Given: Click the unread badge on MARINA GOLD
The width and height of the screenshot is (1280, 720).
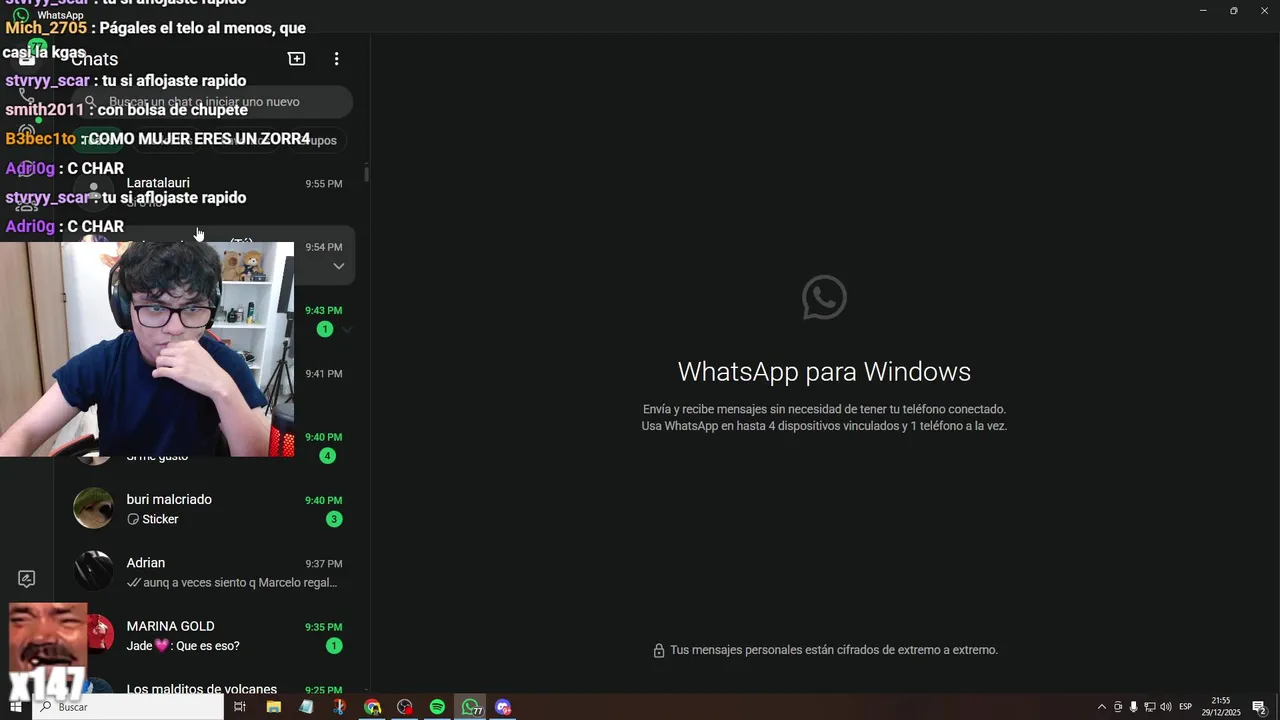Looking at the screenshot, I should coord(334,646).
